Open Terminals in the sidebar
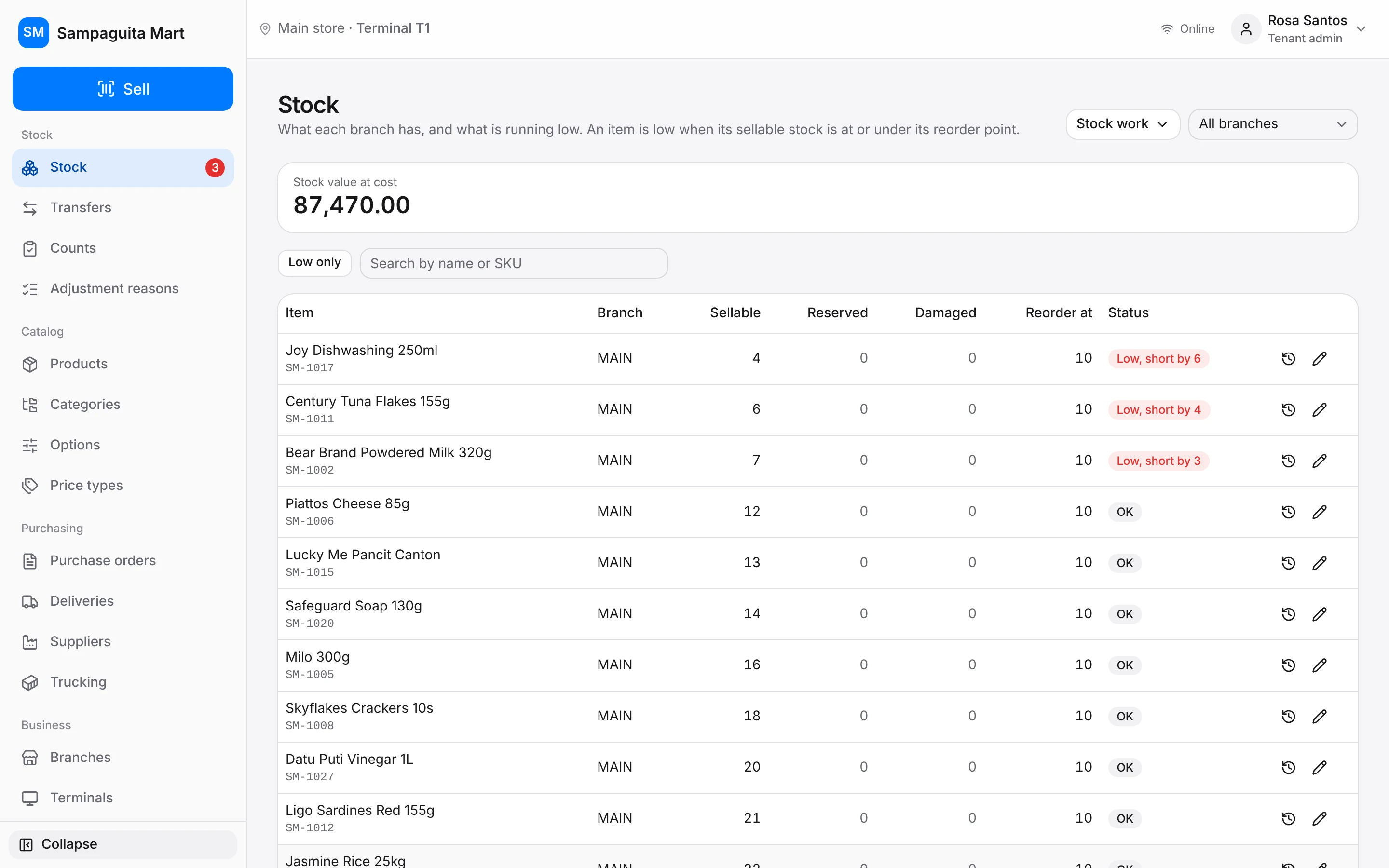 (123, 798)
